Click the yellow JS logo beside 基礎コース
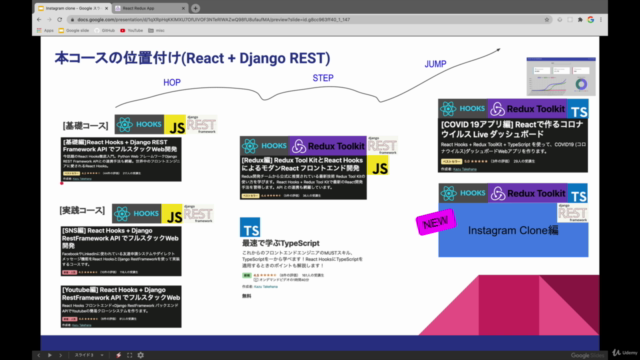The image size is (640, 360). tap(175, 125)
